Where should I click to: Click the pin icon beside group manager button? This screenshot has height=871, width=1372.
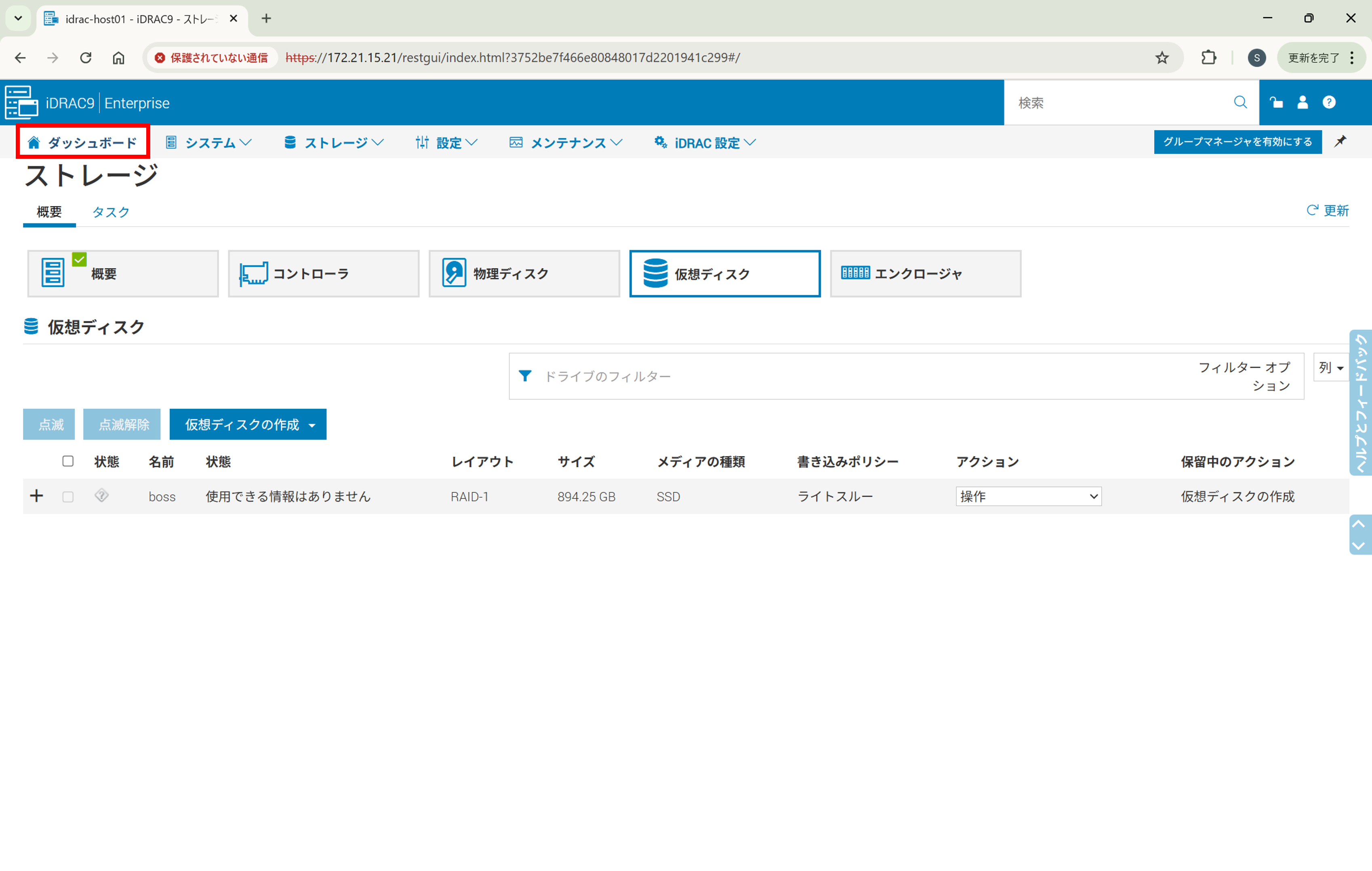point(1340,141)
